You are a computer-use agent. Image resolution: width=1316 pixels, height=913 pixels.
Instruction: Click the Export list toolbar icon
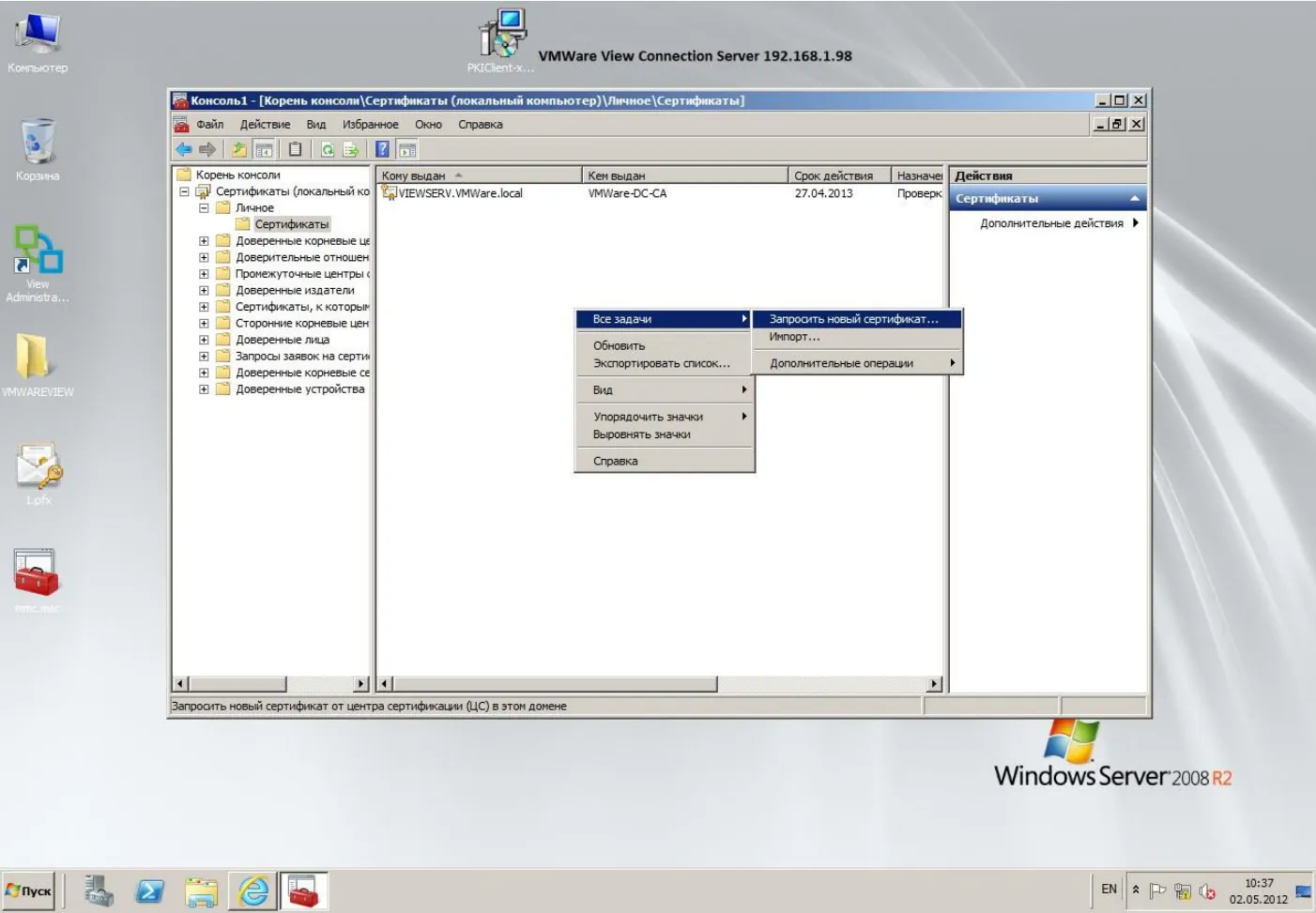351,149
